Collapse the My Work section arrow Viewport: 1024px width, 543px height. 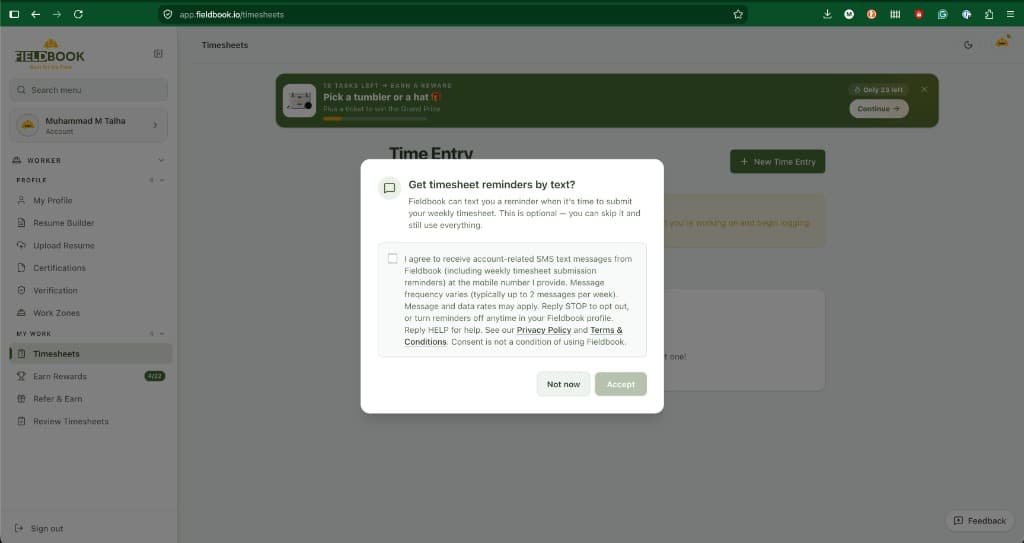[162, 333]
